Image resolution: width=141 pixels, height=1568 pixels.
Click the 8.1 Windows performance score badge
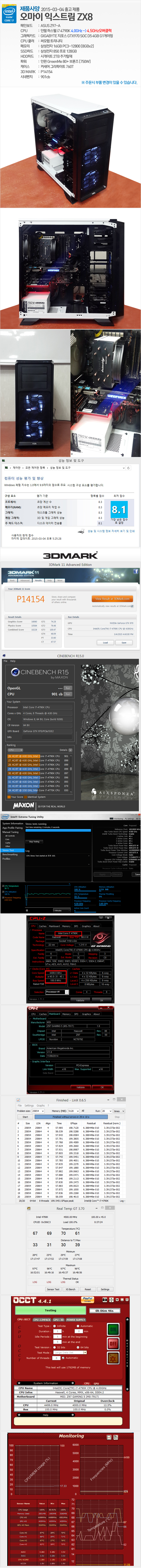(119, 510)
